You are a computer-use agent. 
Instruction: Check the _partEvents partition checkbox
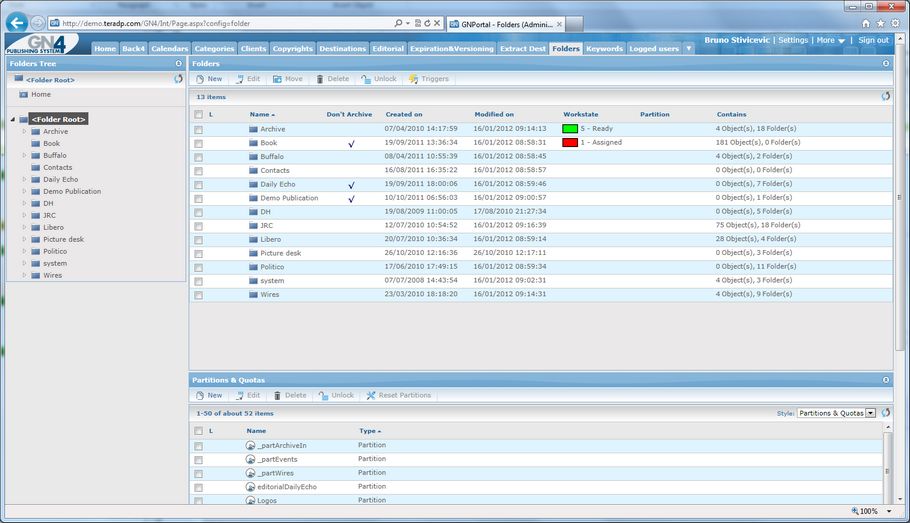coord(198,460)
